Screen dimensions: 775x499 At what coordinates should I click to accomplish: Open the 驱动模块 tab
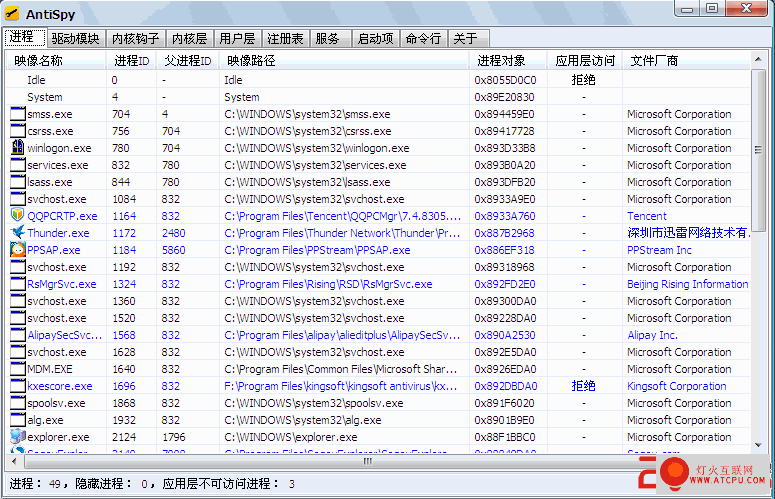[76, 39]
